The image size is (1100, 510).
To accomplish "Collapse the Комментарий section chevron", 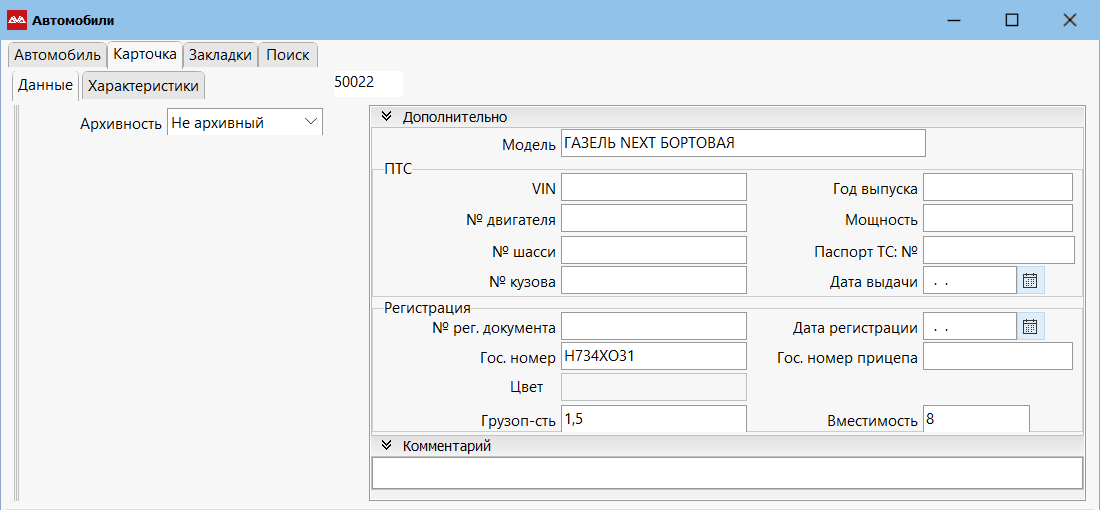I will 386,445.
